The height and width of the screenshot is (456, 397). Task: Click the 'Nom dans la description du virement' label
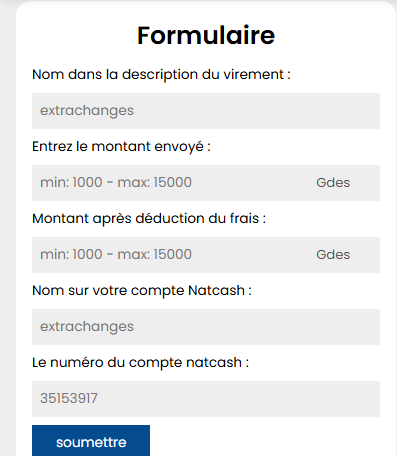(x=161, y=74)
